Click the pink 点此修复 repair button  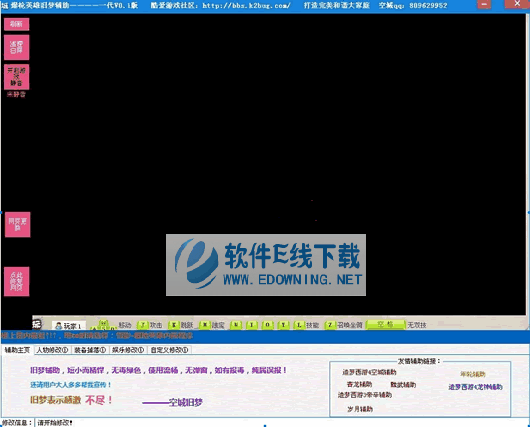pos(17,281)
